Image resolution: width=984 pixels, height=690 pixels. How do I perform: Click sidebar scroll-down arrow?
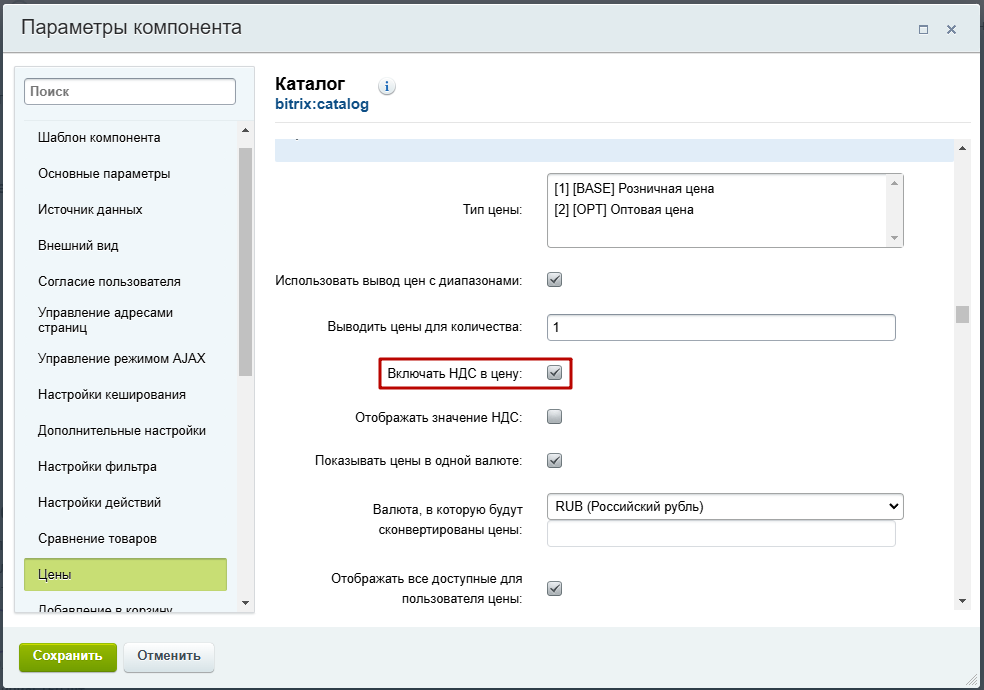coord(245,603)
